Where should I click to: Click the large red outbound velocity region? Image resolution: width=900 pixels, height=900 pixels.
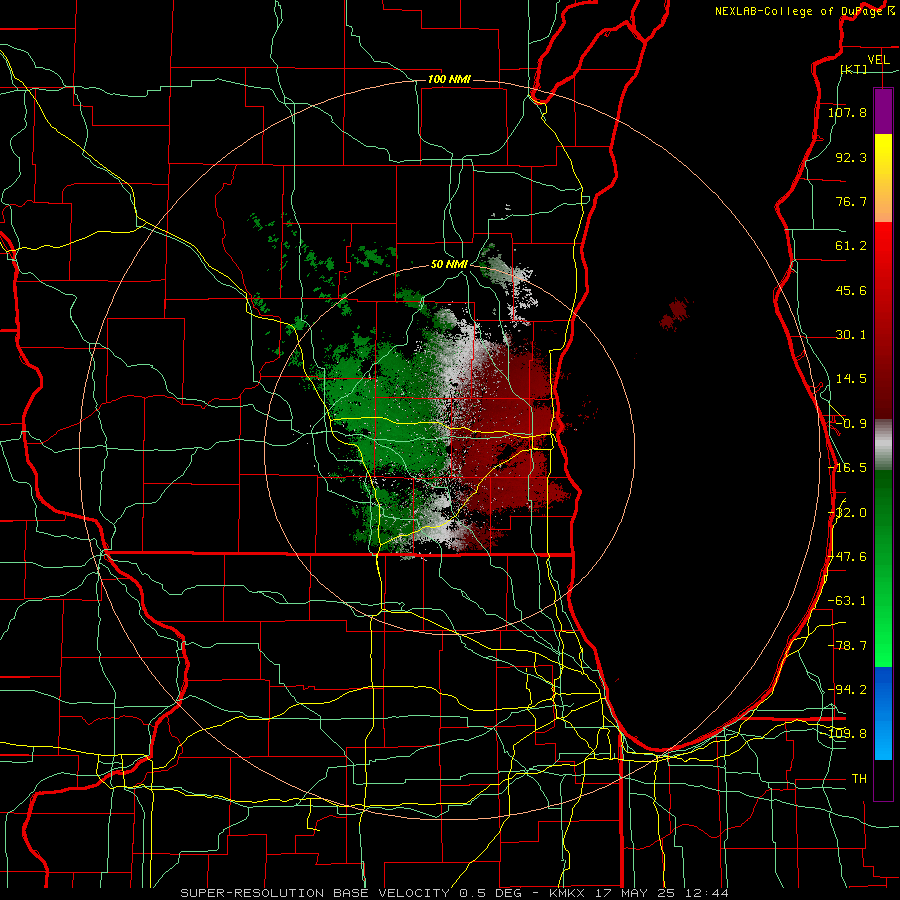coord(505,425)
